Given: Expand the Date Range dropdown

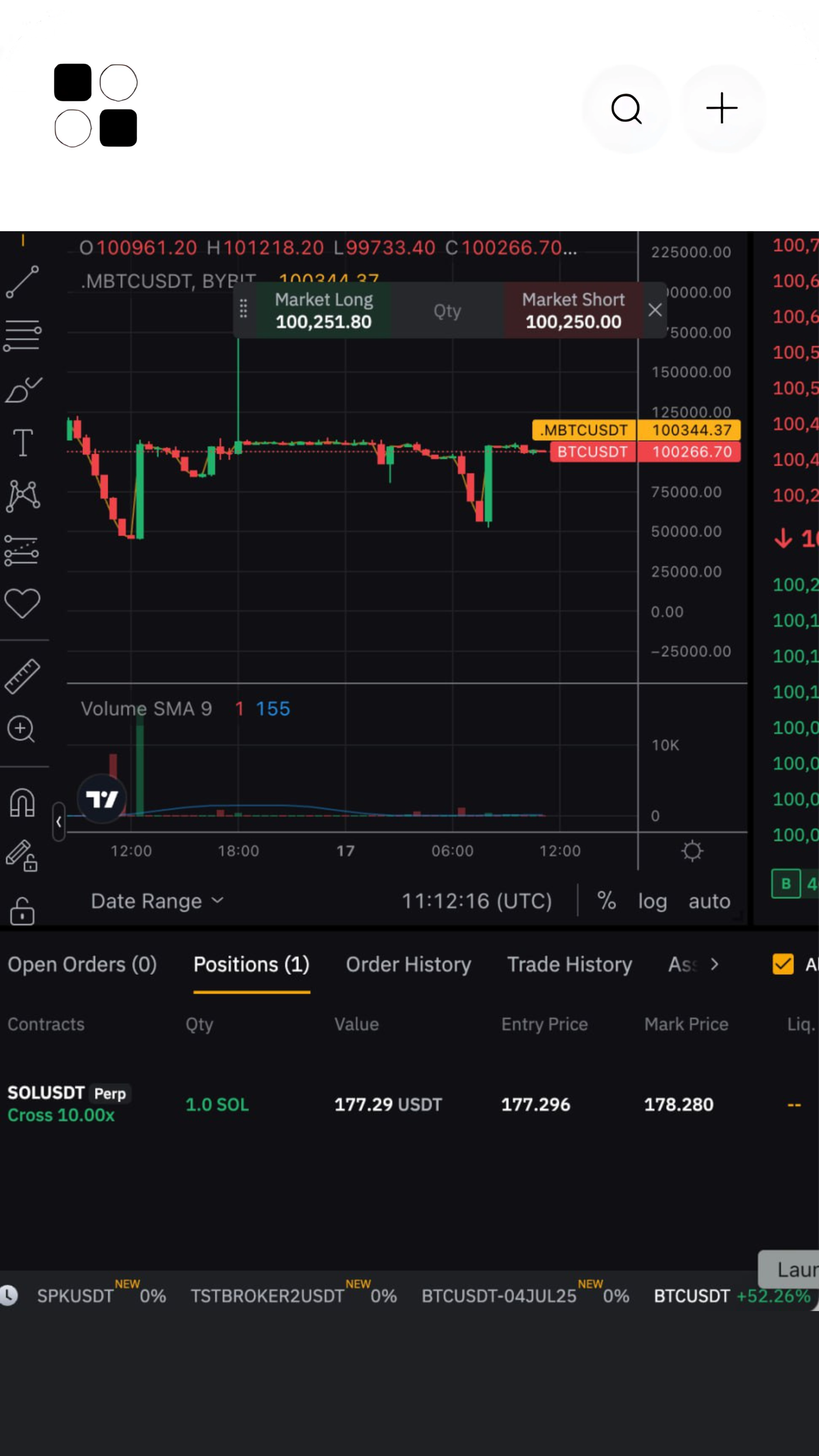Looking at the screenshot, I should point(157,901).
